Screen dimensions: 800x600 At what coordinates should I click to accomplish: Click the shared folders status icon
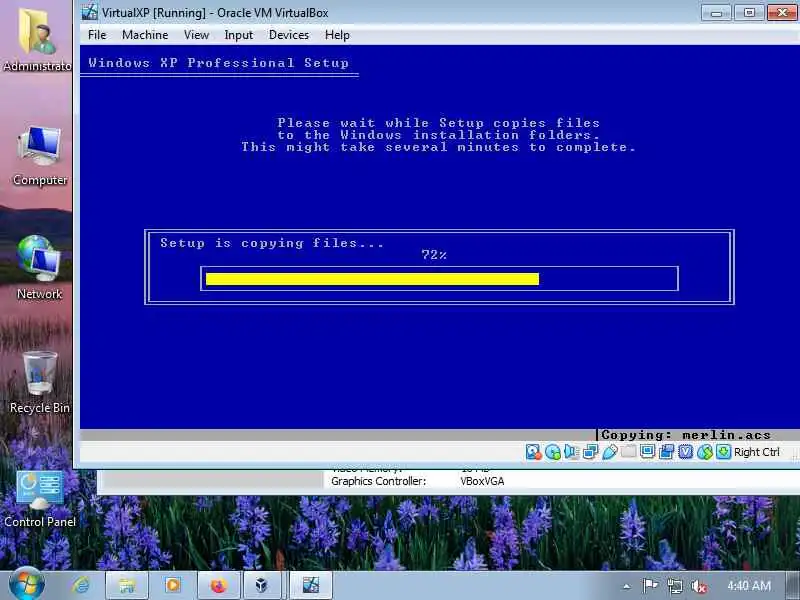point(629,452)
